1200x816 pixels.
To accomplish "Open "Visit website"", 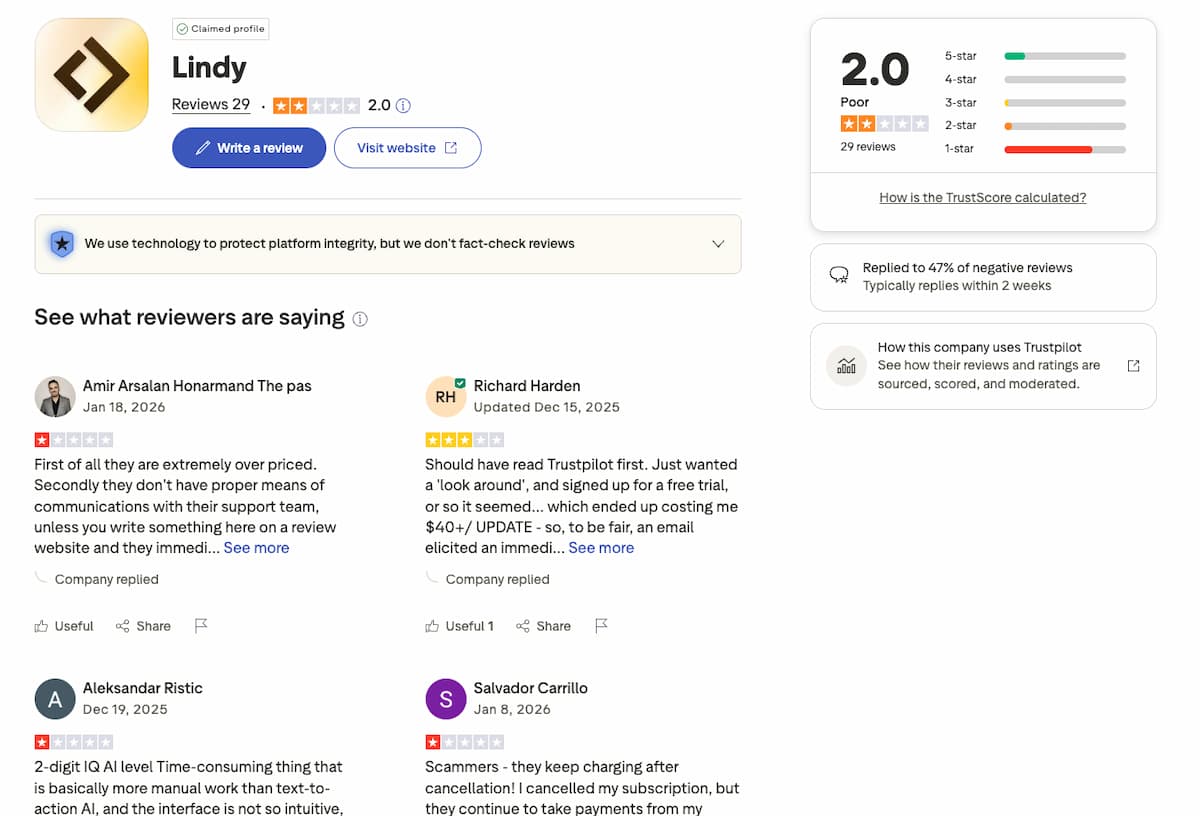I will coord(407,147).
